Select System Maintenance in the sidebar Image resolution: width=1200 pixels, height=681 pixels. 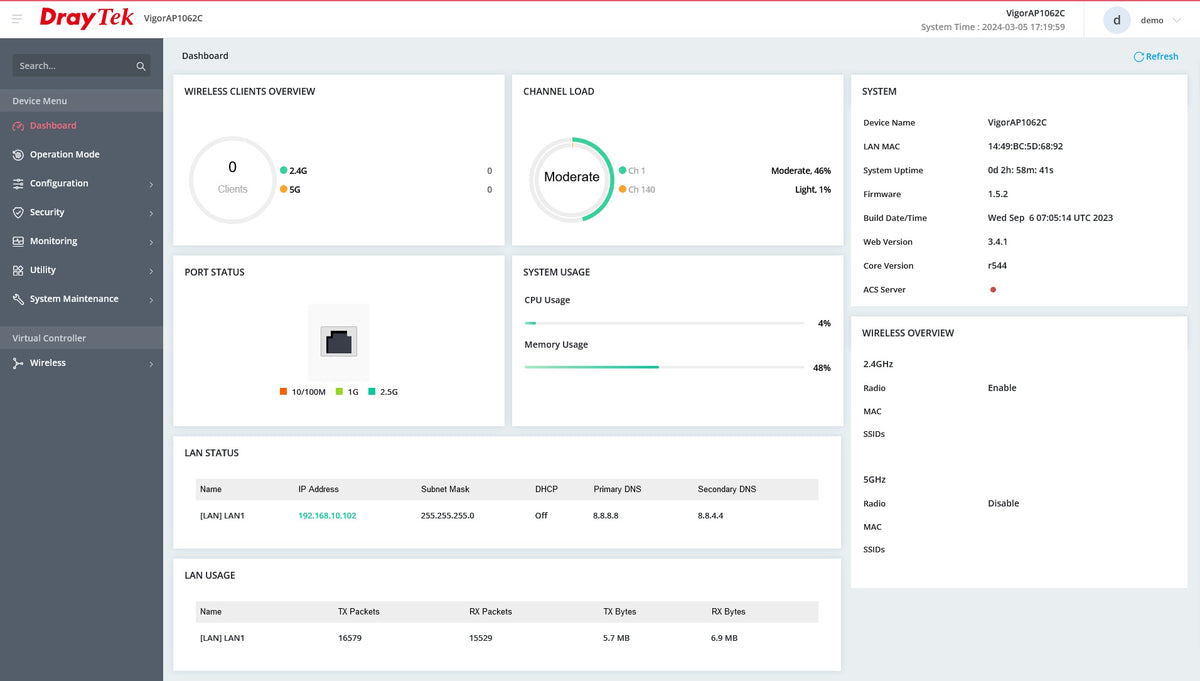74,299
